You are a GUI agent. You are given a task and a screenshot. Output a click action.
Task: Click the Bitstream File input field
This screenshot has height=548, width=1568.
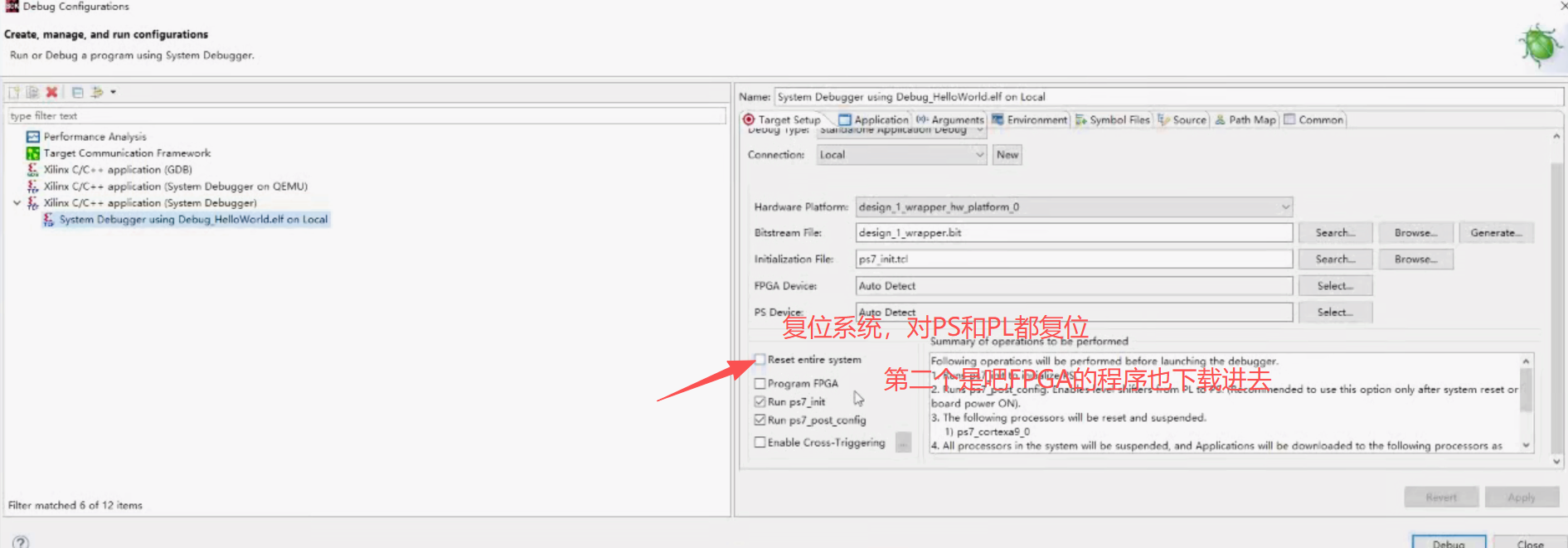pos(1074,233)
